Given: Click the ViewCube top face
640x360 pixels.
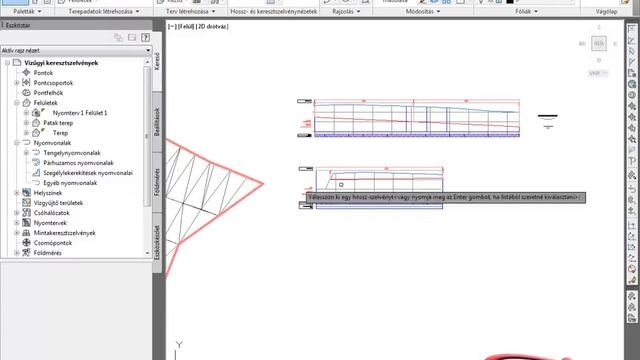Looking at the screenshot, I should [x=599, y=43].
